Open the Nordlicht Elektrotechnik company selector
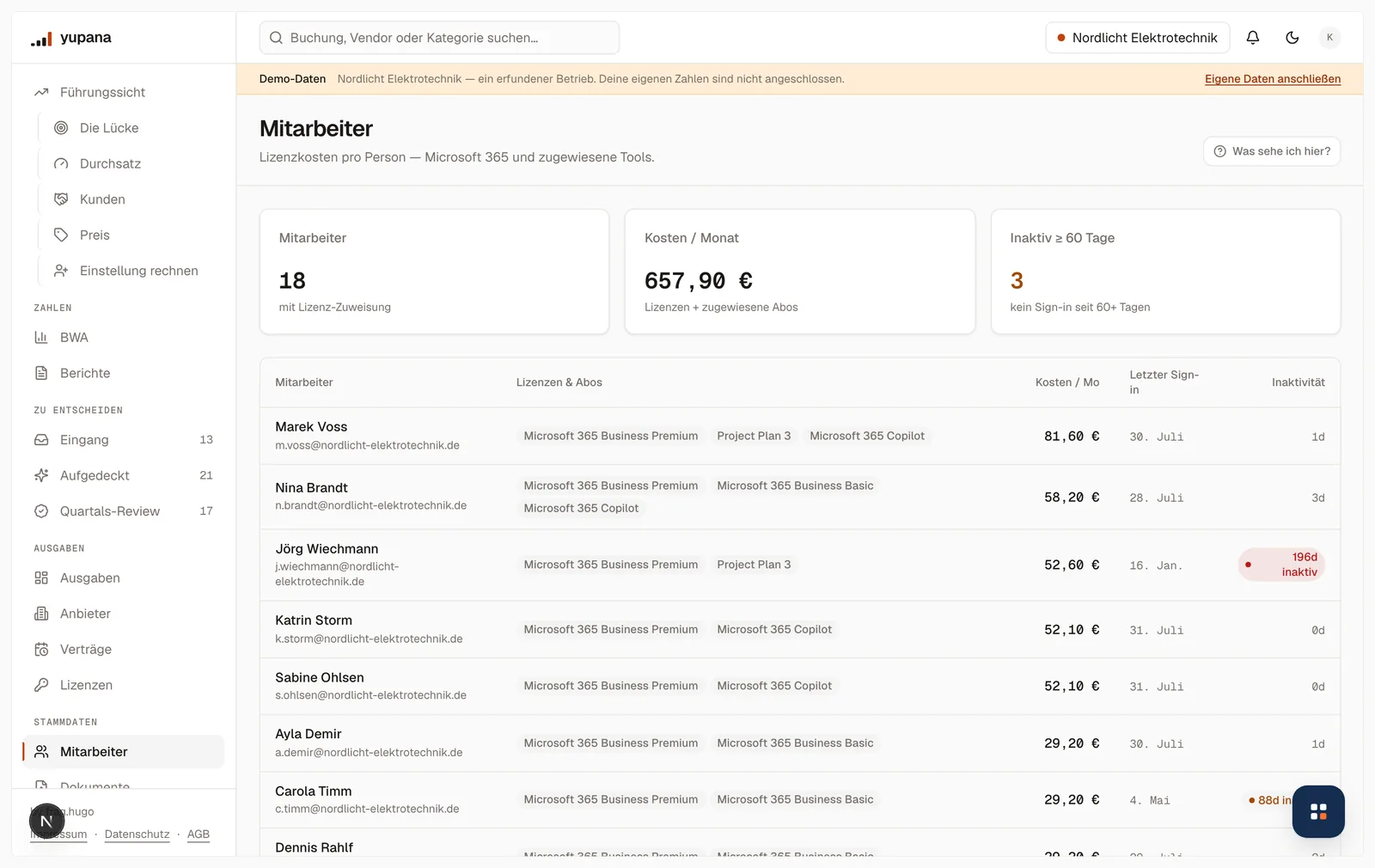 (1137, 38)
